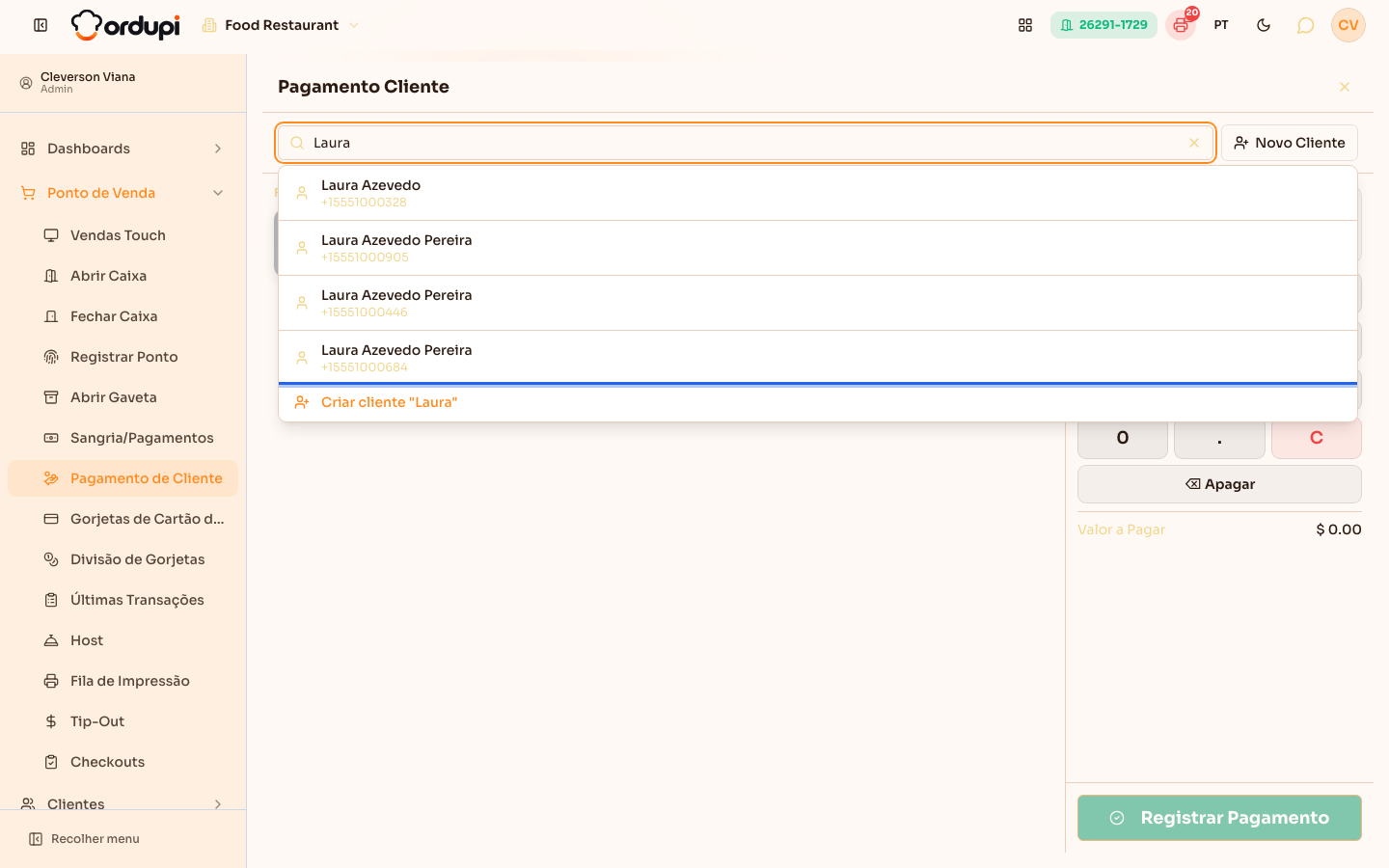This screenshot has width=1389, height=868.
Task: Close the Pagamento Cliente panel
Action: pos(1345,87)
